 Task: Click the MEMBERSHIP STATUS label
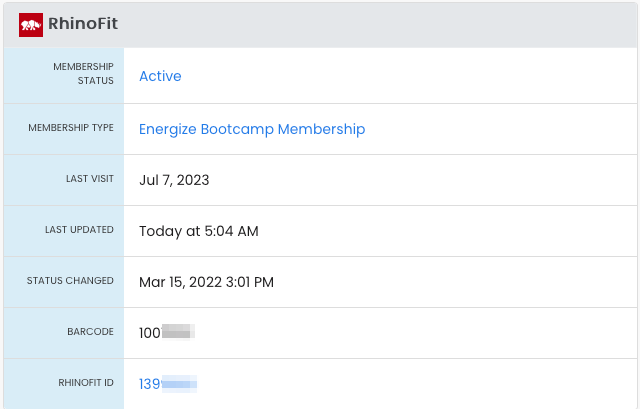pyautogui.click(x=83, y=73)
